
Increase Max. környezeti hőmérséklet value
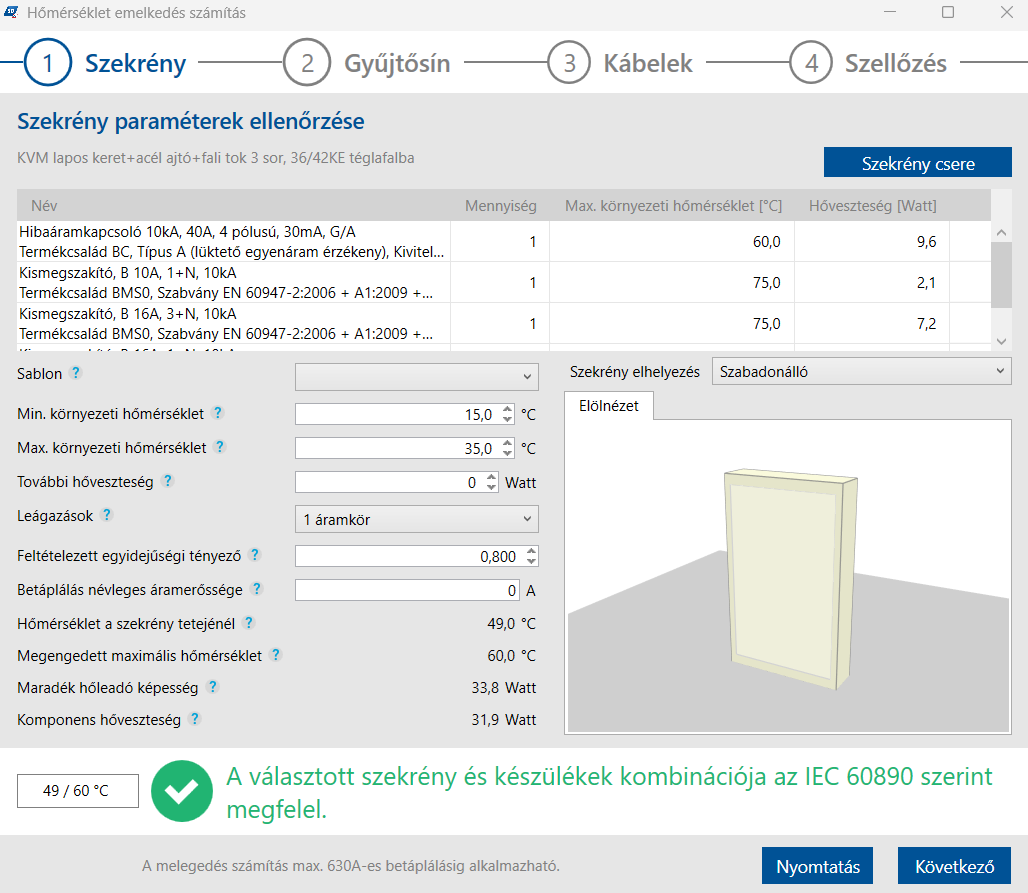tap(507, 443)
